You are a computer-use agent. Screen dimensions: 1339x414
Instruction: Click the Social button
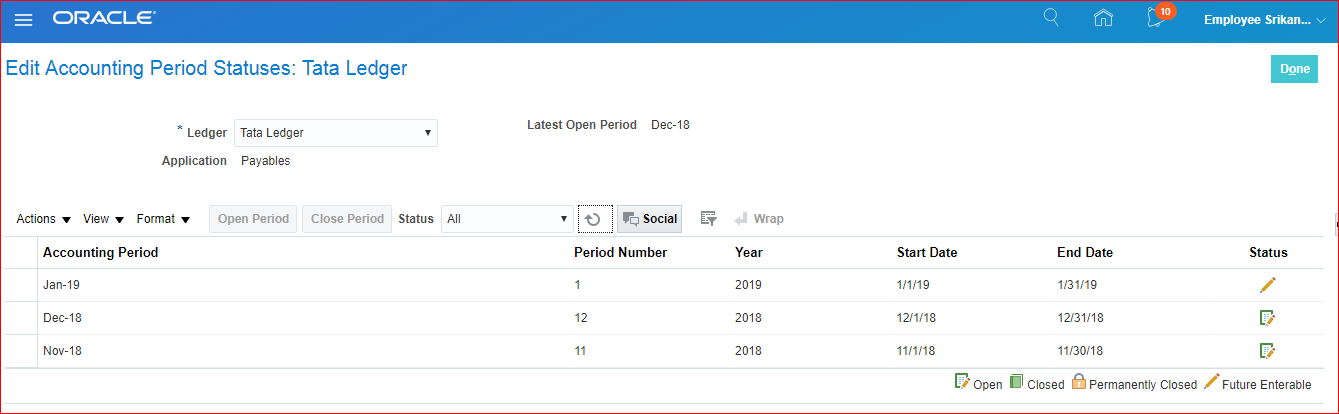(x=649, y=219)
